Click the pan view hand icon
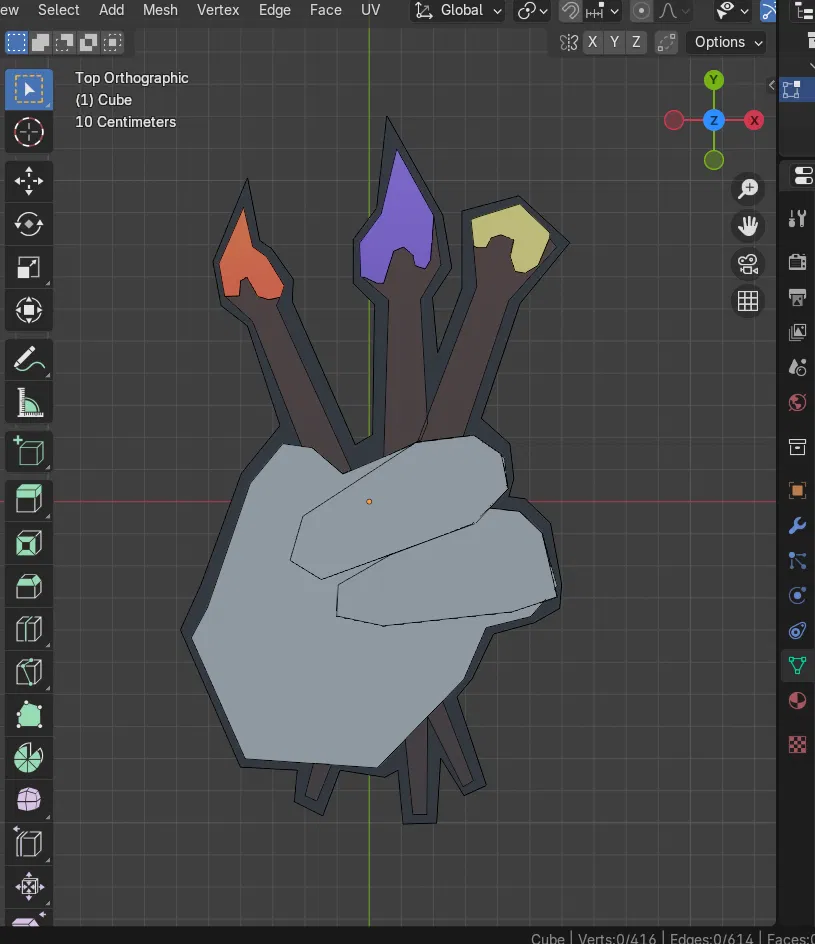 pos(748,226)
